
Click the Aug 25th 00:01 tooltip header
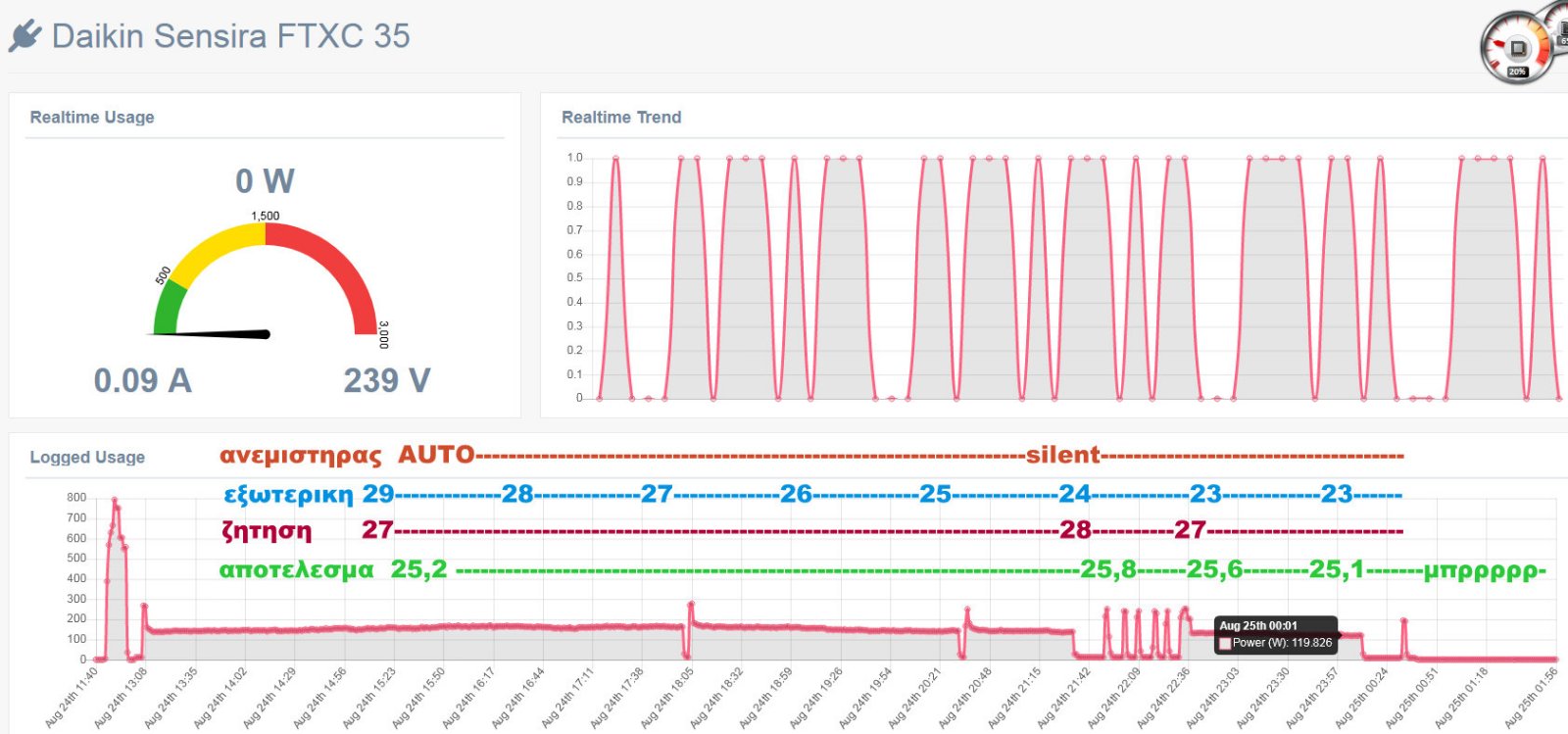pyautogui.click(x=1258, y=625)
